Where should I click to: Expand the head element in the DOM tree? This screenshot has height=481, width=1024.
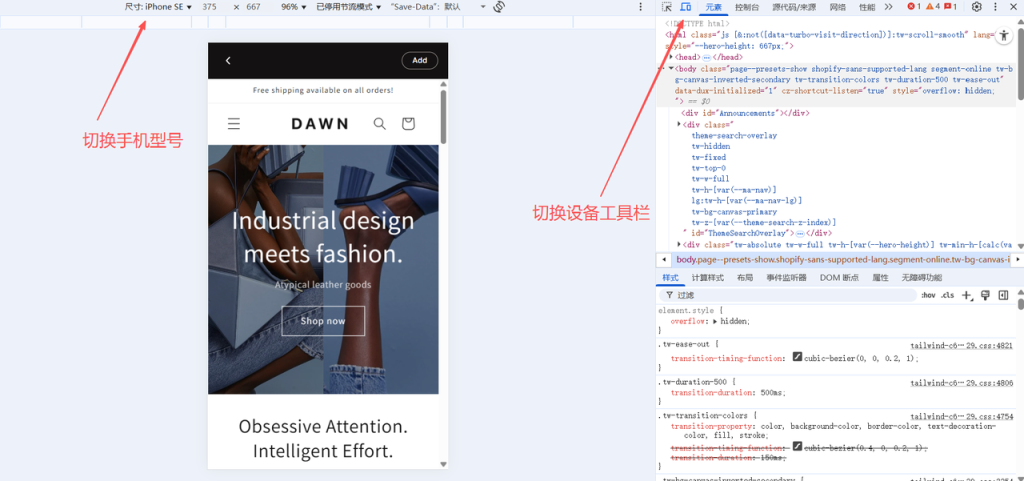pos(672,57)
